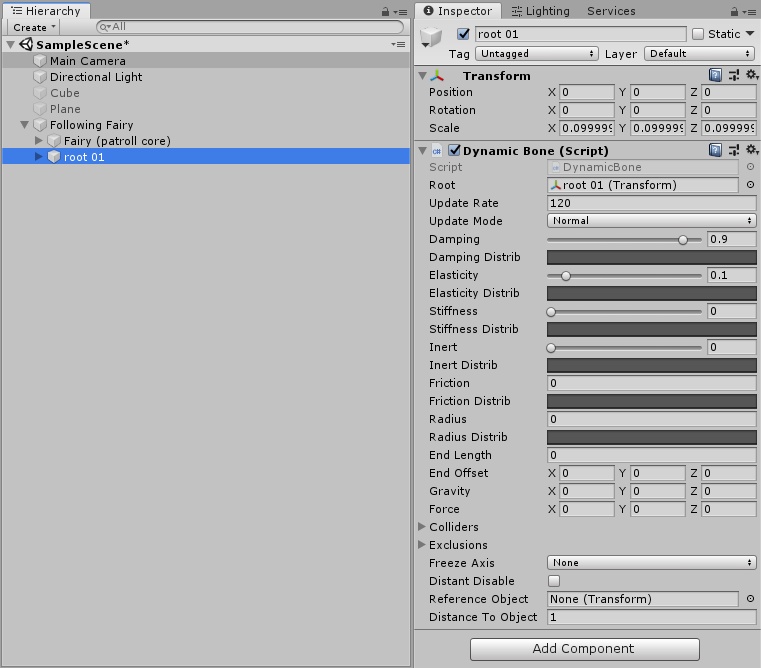The height and width of the screenshot is (668, 761).
Task: Click the Hierarchy search field
Action: (250, 27)
